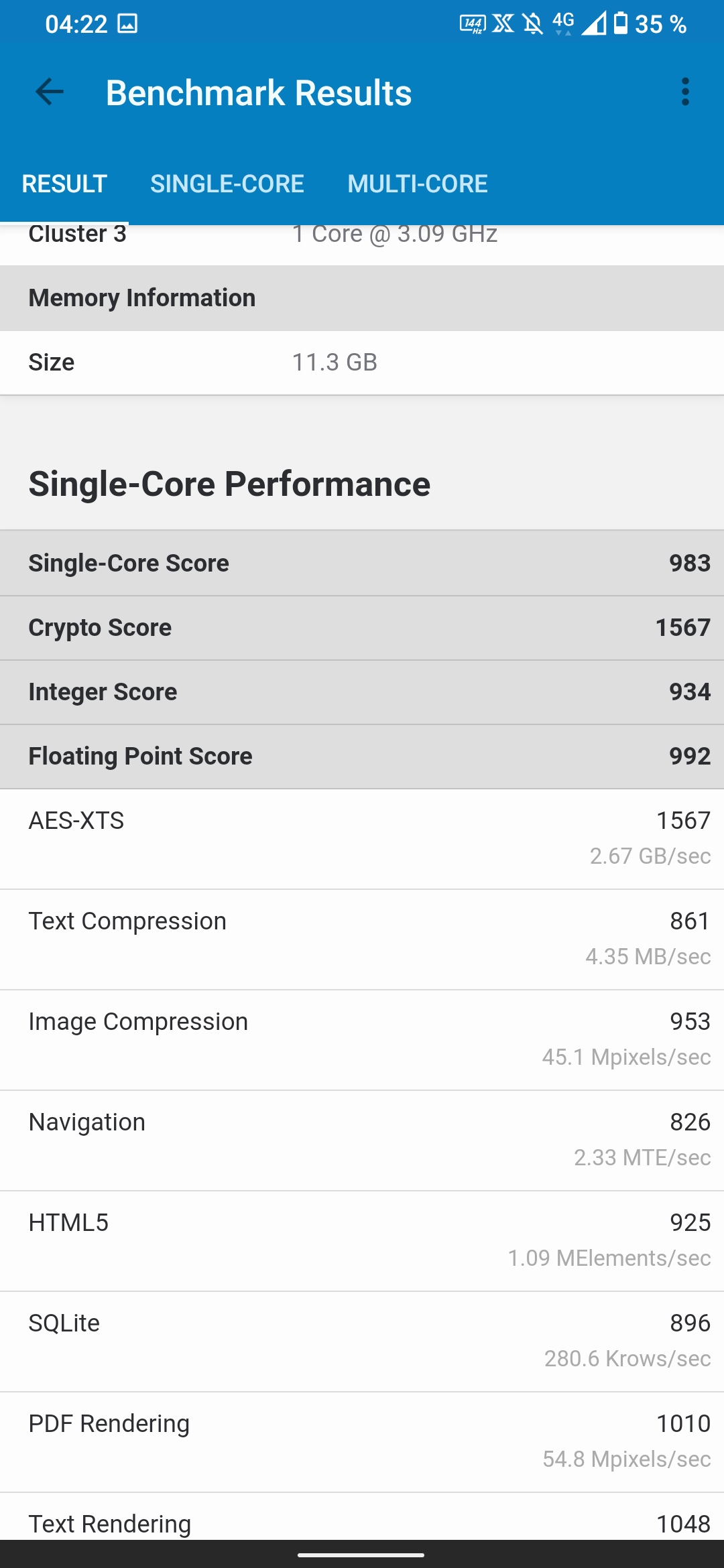Viewport: 724px width, 1568px height.
Task: Select the RESULT tab
Action: [x=64, y=184]
